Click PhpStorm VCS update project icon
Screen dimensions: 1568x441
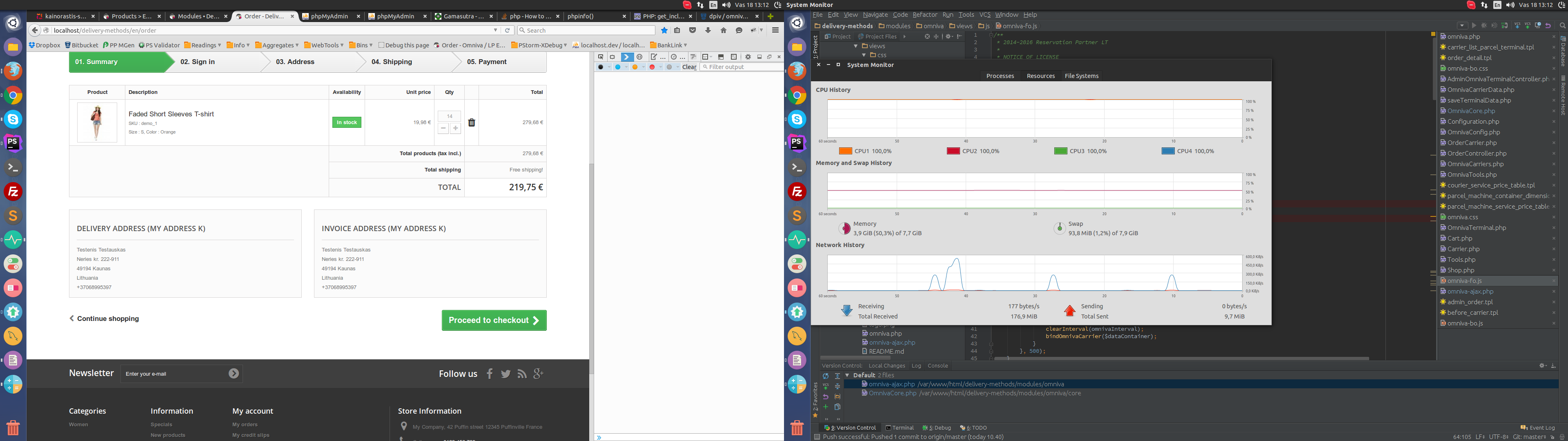click(1517, 26)
